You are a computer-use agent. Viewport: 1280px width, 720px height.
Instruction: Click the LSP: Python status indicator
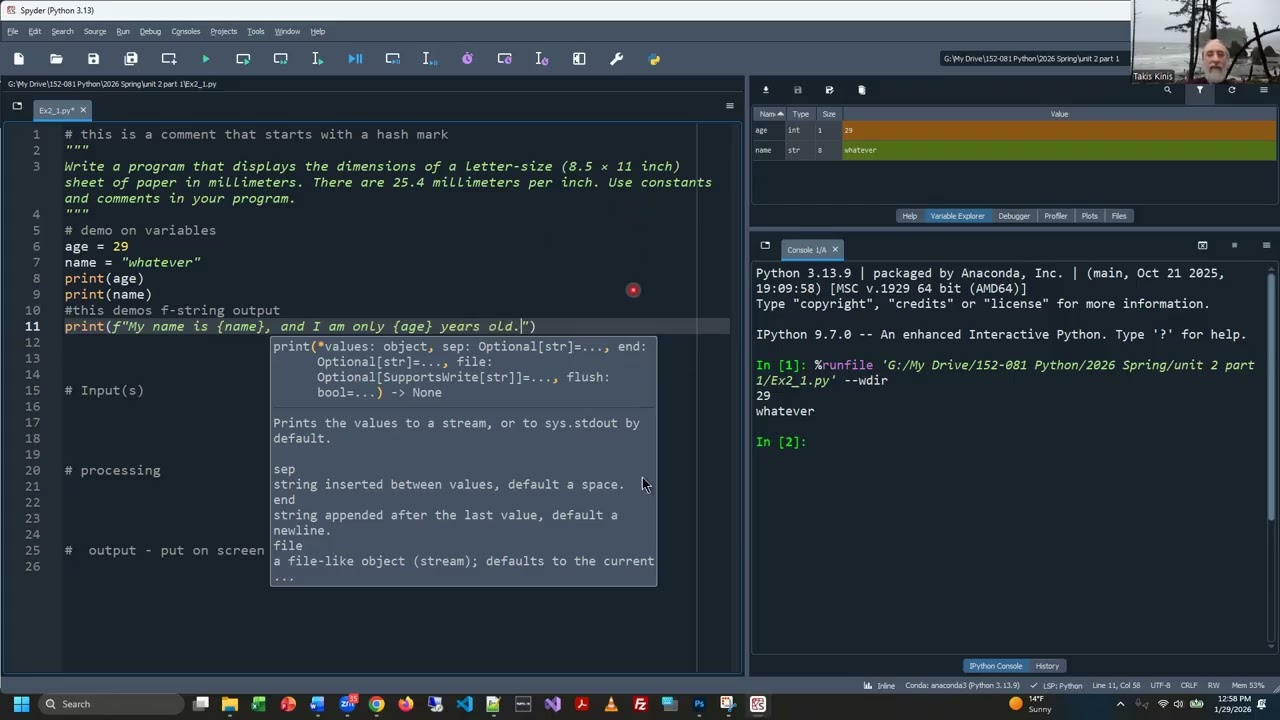point(1058,686)
